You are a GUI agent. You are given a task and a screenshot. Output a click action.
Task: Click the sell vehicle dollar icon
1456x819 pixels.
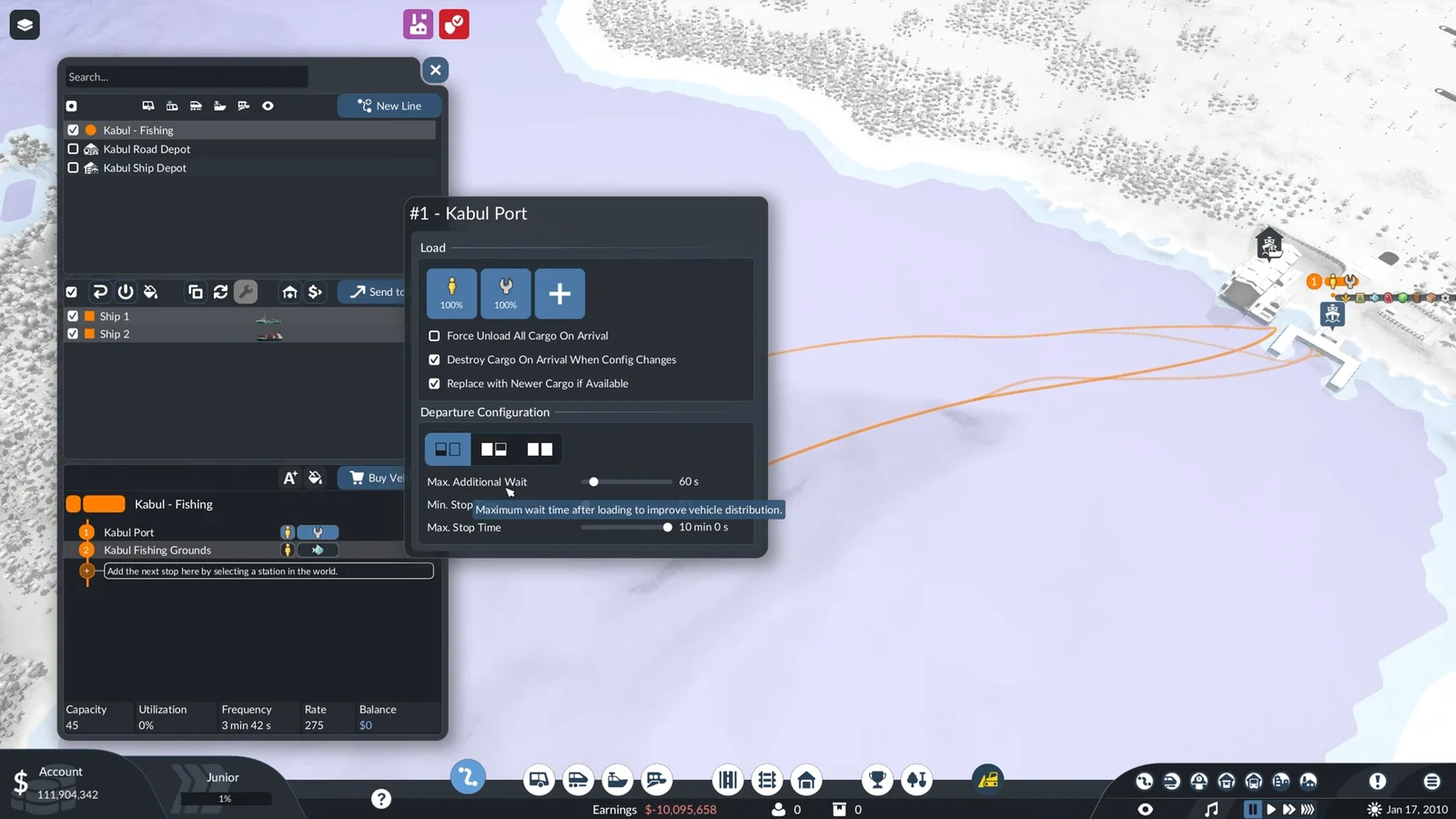point(315,292)
